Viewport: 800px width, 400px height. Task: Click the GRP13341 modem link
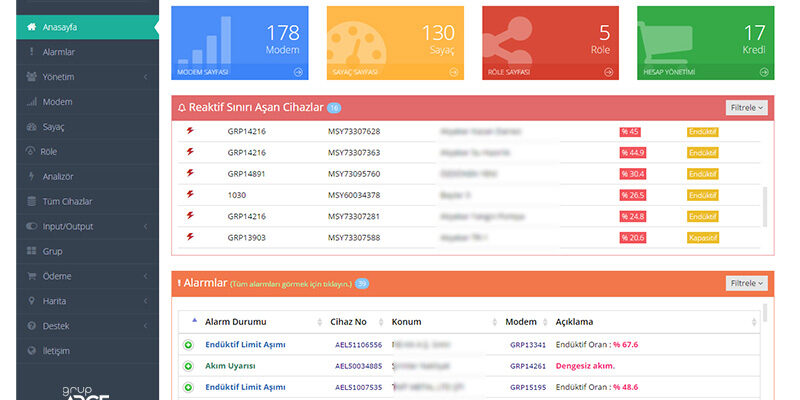(x=527, y=344)
